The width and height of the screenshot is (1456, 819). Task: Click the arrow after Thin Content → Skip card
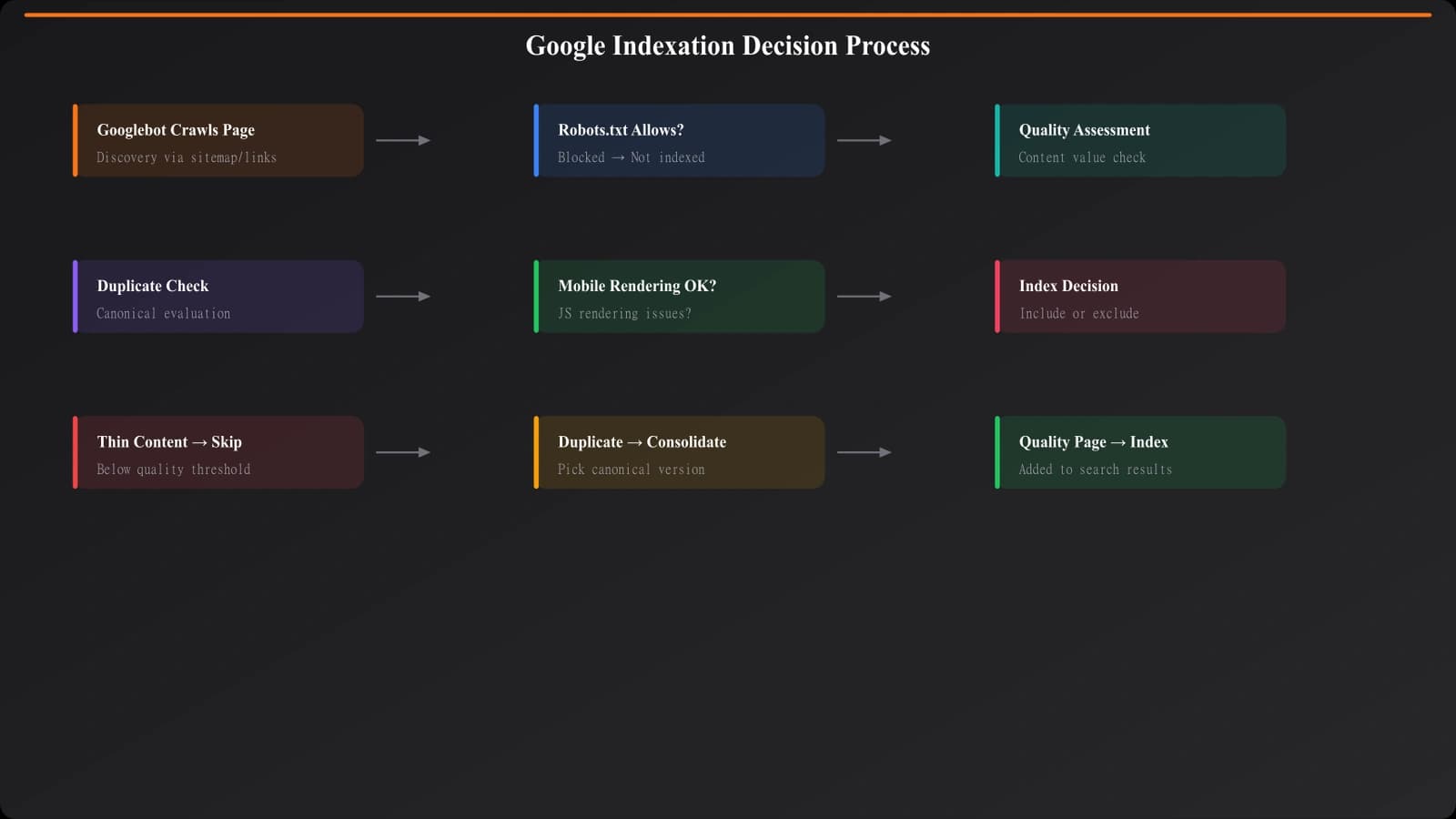406,451
